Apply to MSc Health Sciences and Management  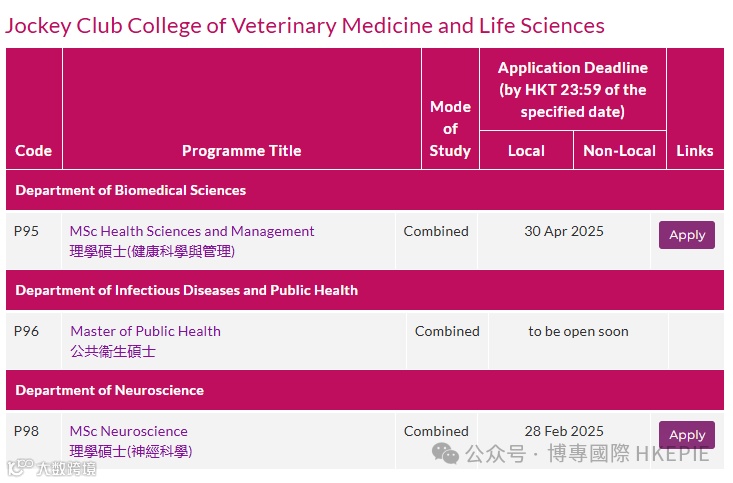(686, 235)
